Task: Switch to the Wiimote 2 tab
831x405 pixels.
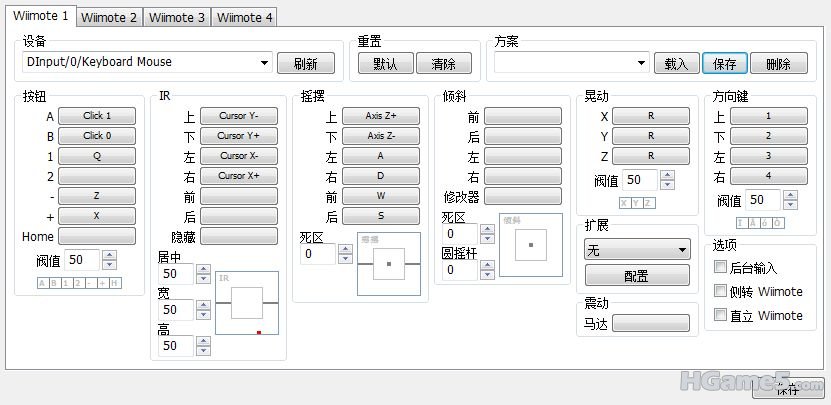Action: pyautogui.click(x=109, y=17)
